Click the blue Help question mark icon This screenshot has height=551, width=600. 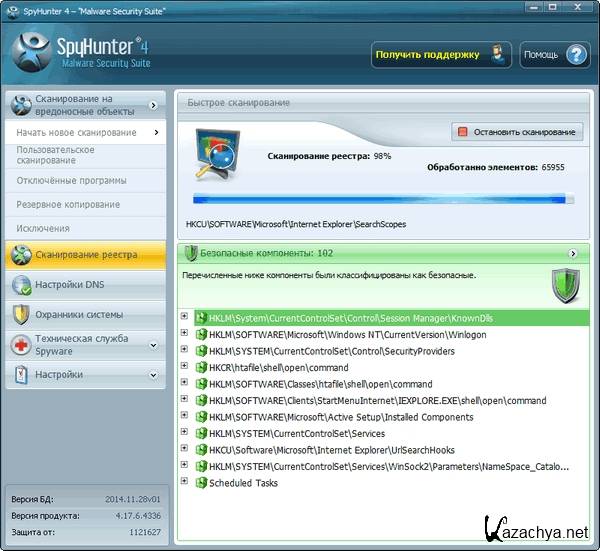tap(576, 54)
